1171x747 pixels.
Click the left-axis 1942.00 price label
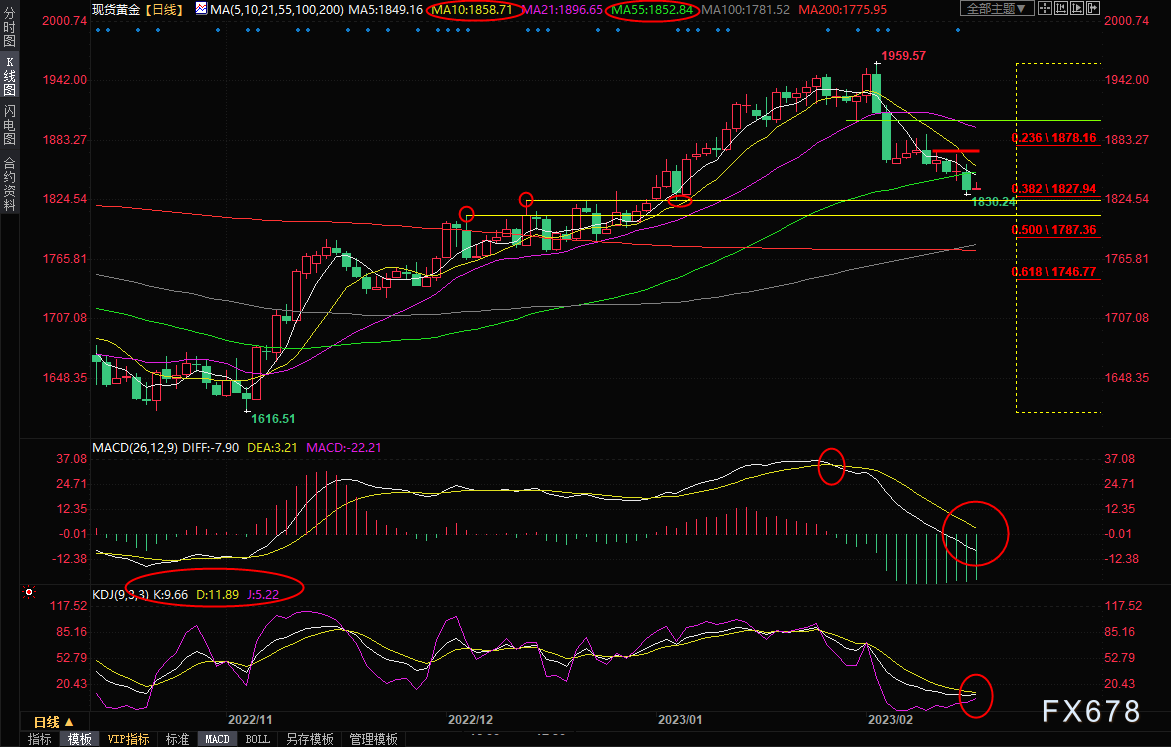(64, 79)
